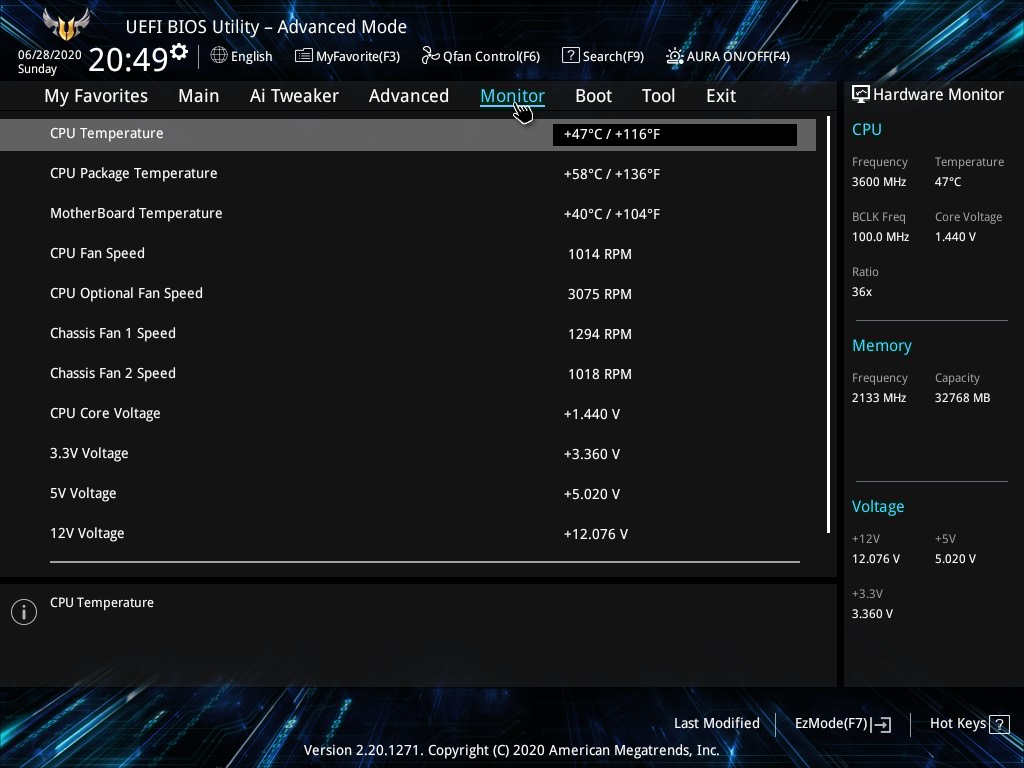Viewport: 1024px width, 768px height.
Task: Switch to the Ai Tweaker tab
Action: (x=294, y=96)
